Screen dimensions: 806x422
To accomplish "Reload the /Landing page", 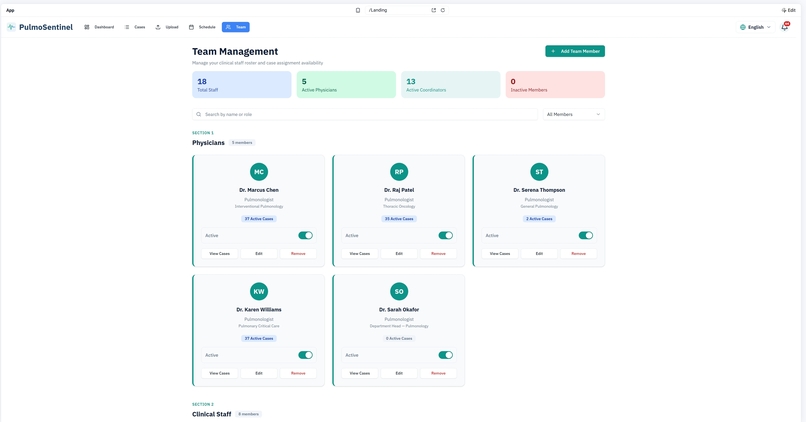I will click(x=443, y=10).
